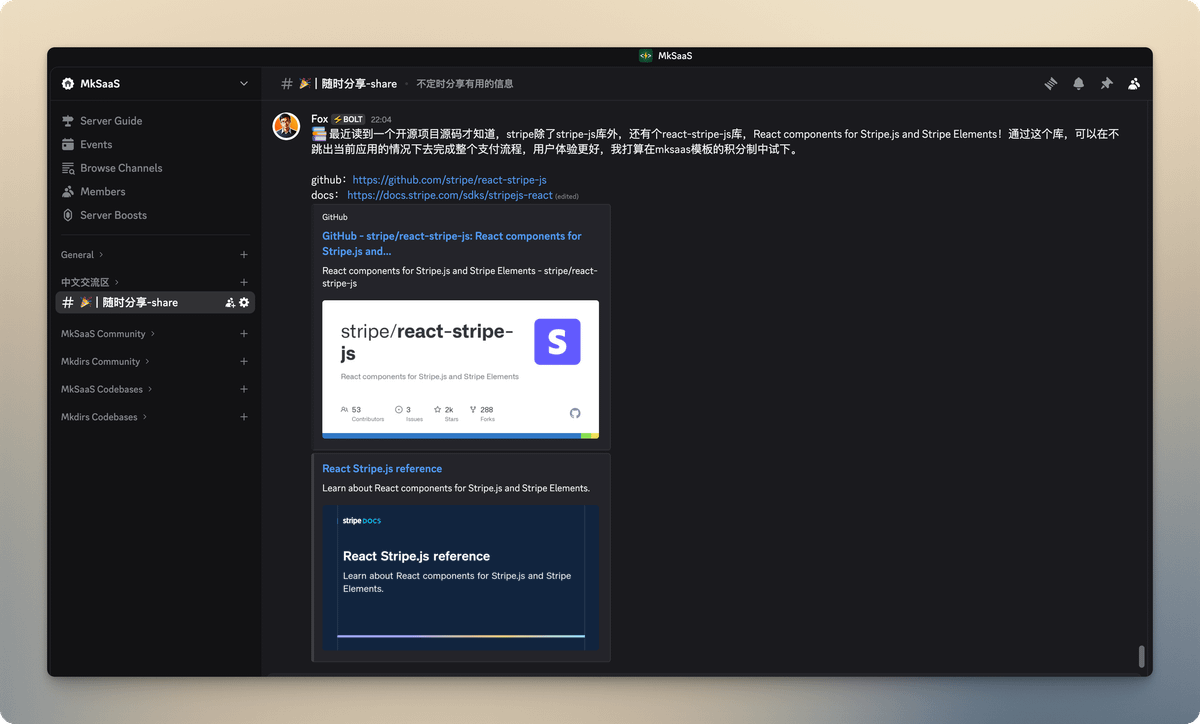The height and width of the screenshot is (724, 1200).
Task: Add channel to Mkdirs Codebases category
Action: pyautogui.click(x=244, y=417)
